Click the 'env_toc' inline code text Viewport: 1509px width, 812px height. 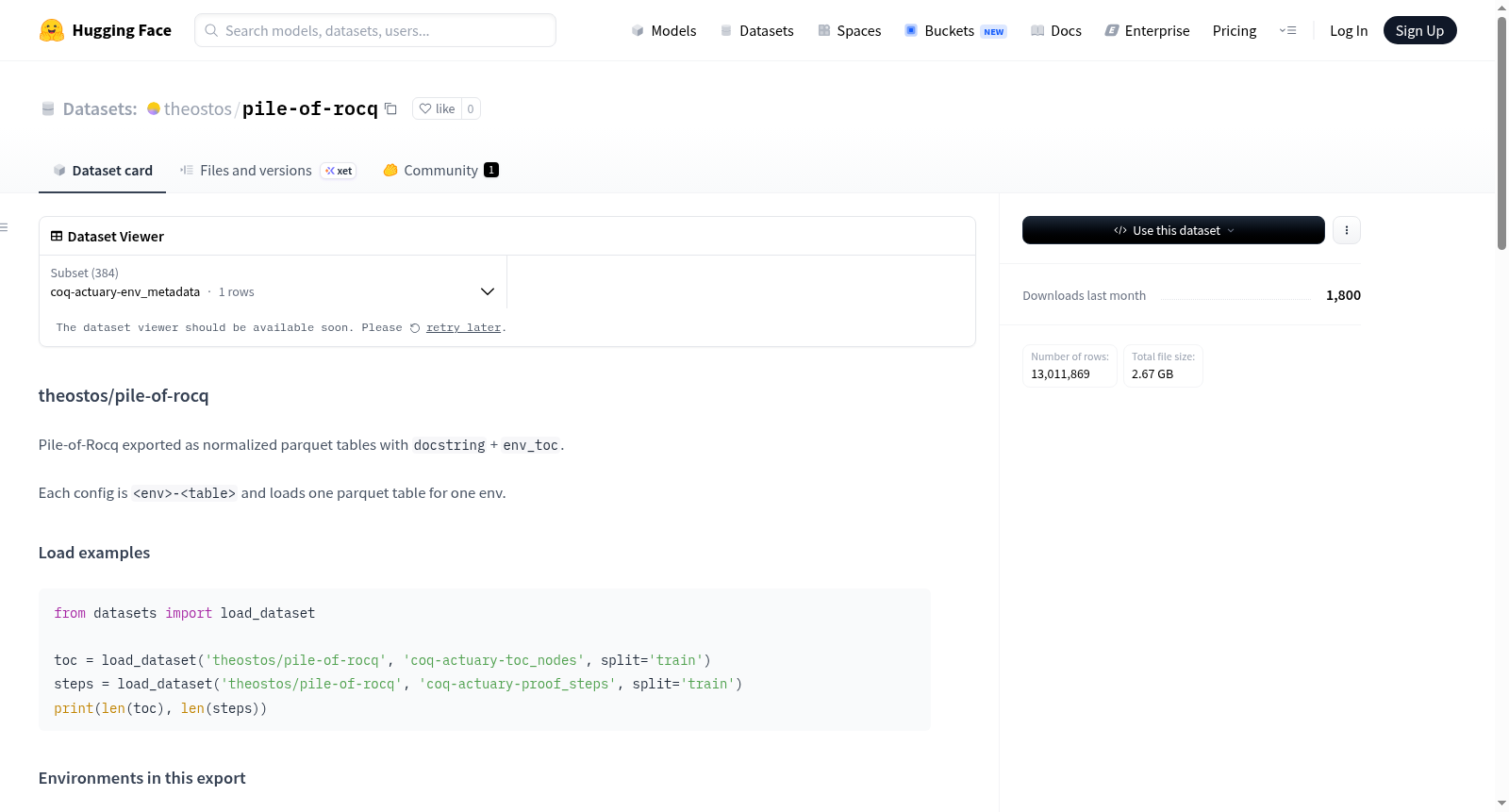click(x=531, y=445)
